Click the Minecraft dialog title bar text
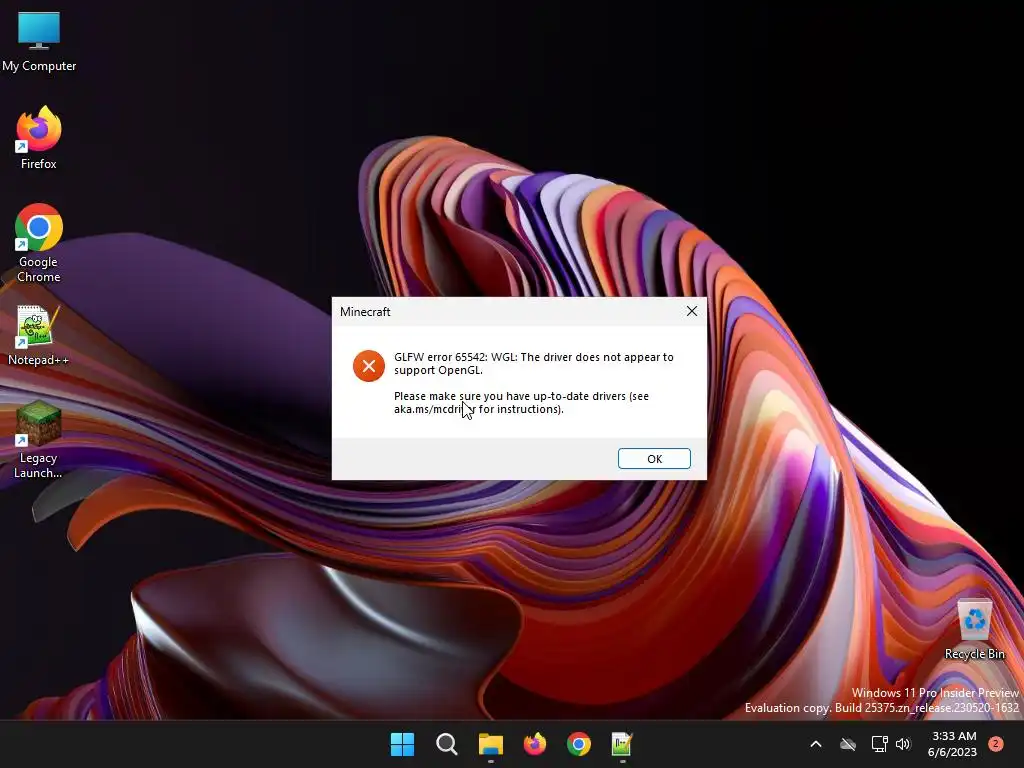This screenshot has width=1024, height=768. click(x=365, y=312)
